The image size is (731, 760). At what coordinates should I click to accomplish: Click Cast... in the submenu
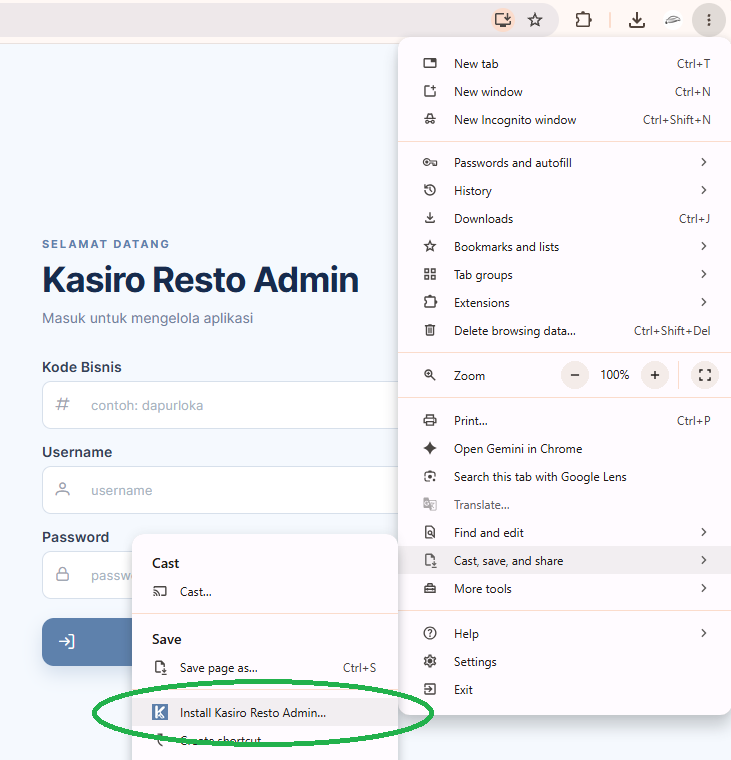point(265,592)
